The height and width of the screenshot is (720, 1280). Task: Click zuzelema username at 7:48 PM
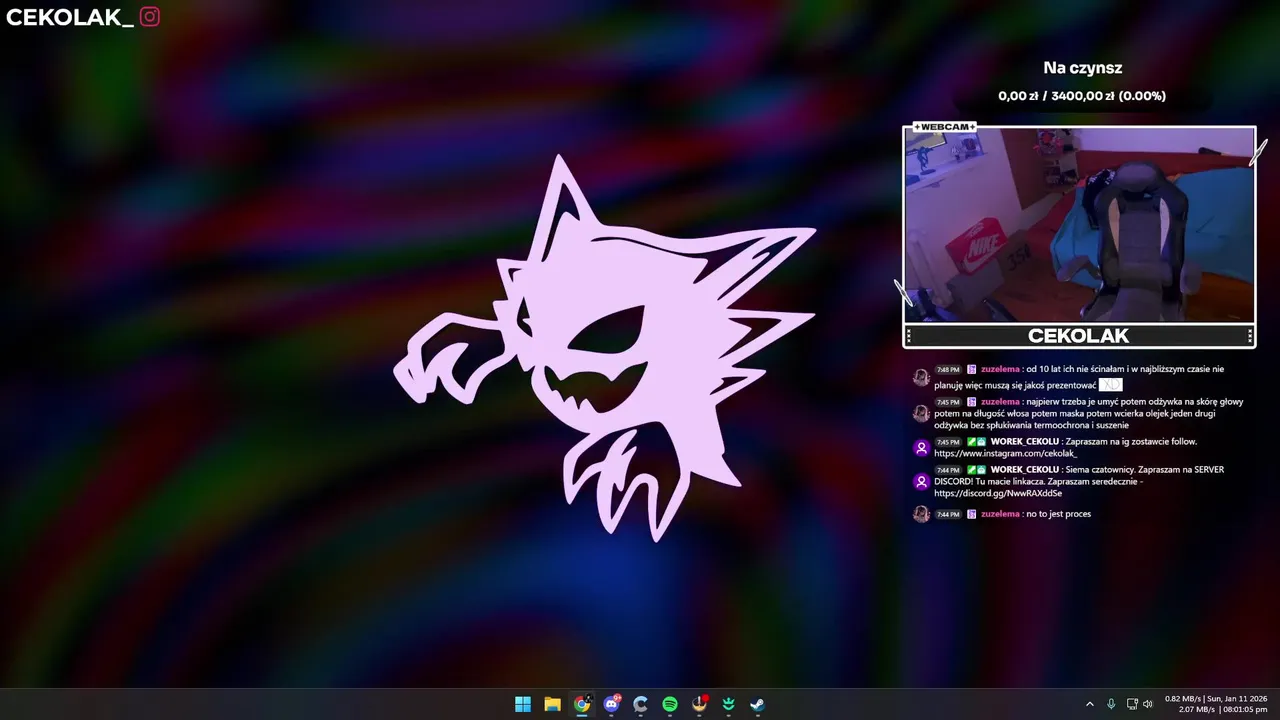pyautogui.click(x=1000, y=369)
